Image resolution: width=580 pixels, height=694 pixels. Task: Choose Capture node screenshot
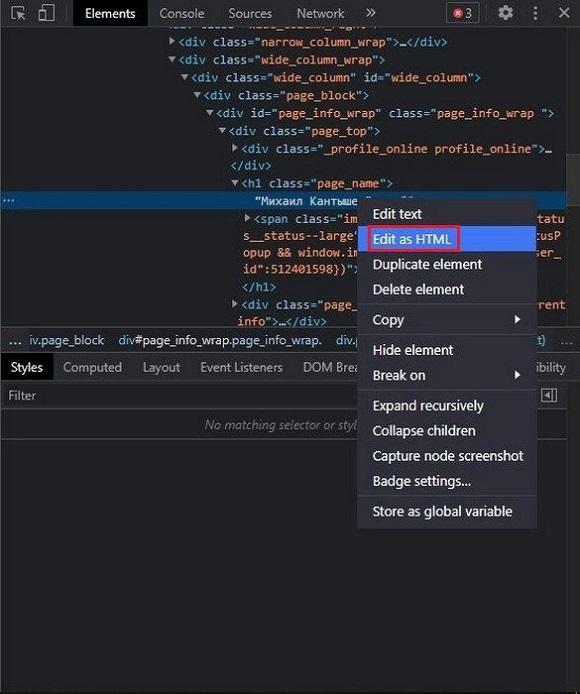pos(447,456)
